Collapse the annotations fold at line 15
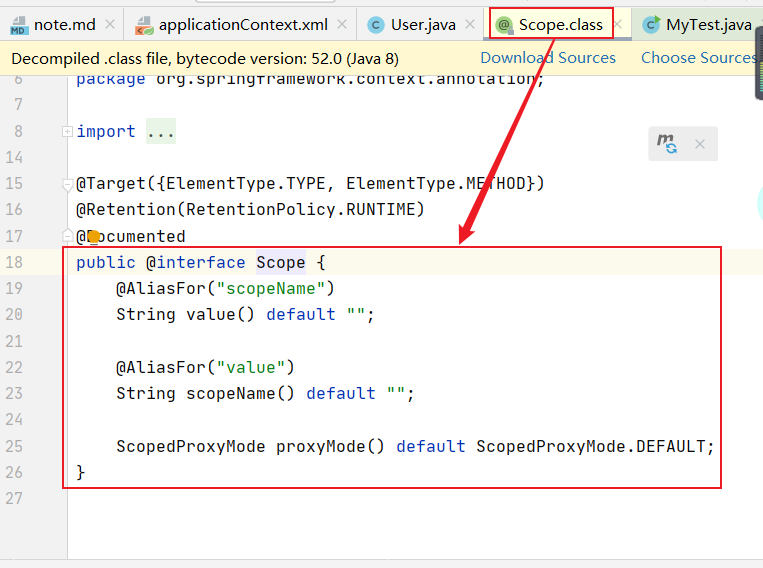Viewport: 763px width, 568px height. [x=67, y=184]
